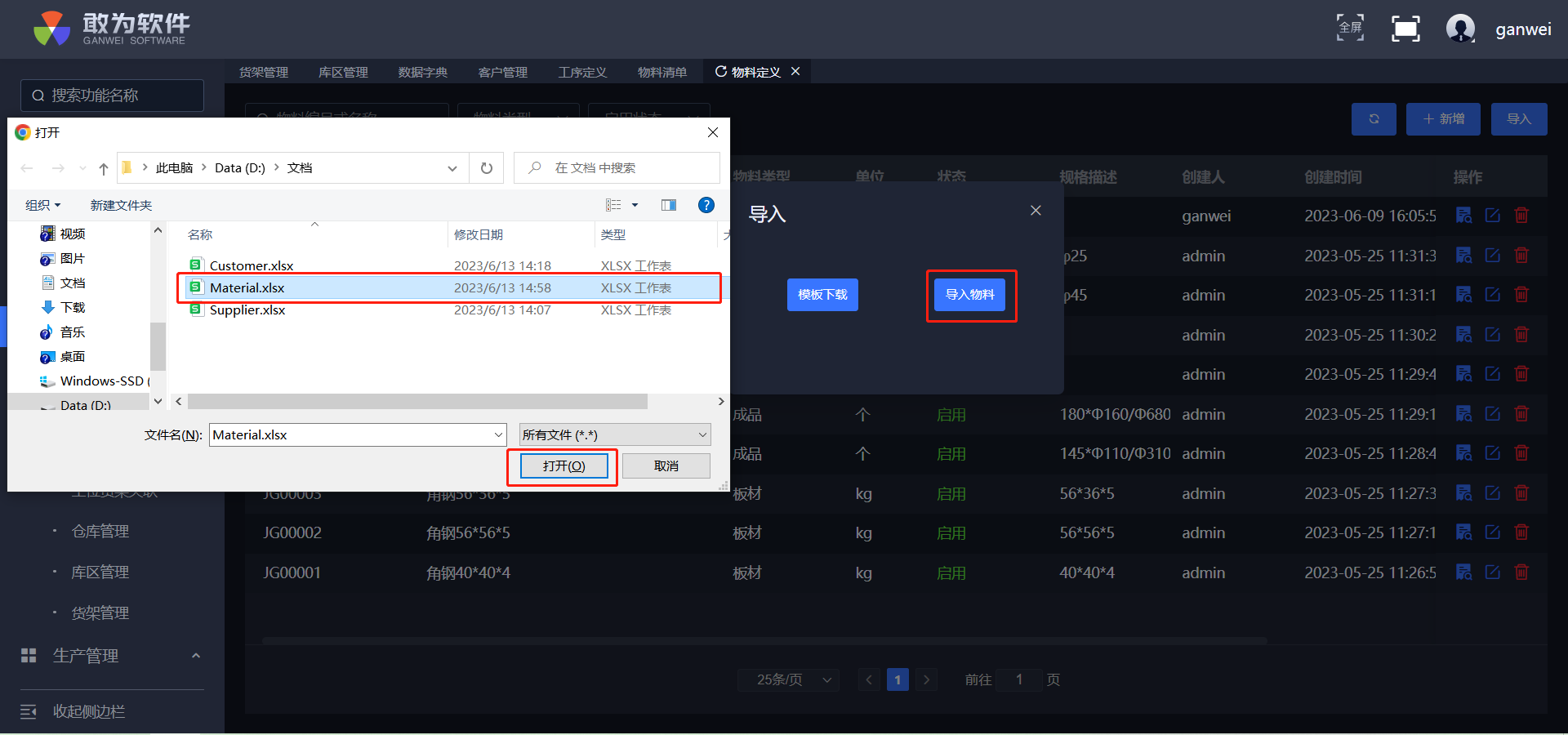Close the 导入 dialog
Image resolution: width=1568 pixels, height=735 pixels.
click(x=1036, y=211)
